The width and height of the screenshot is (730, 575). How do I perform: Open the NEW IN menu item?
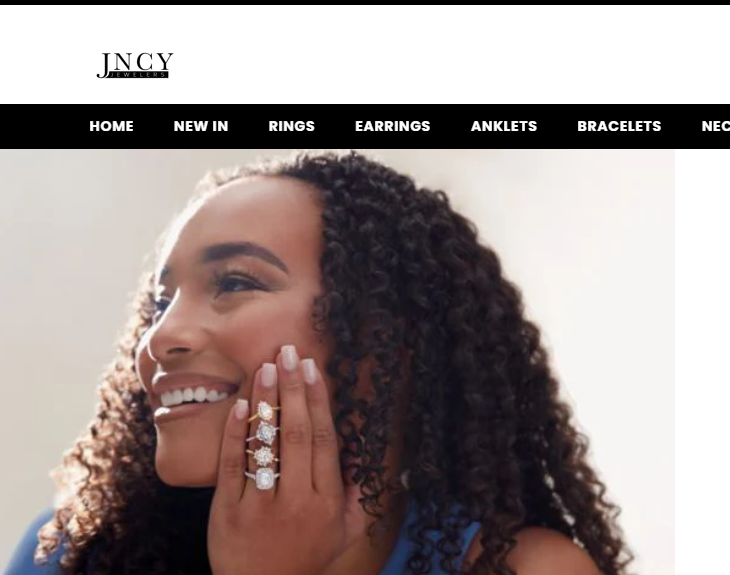pos(201,126)
